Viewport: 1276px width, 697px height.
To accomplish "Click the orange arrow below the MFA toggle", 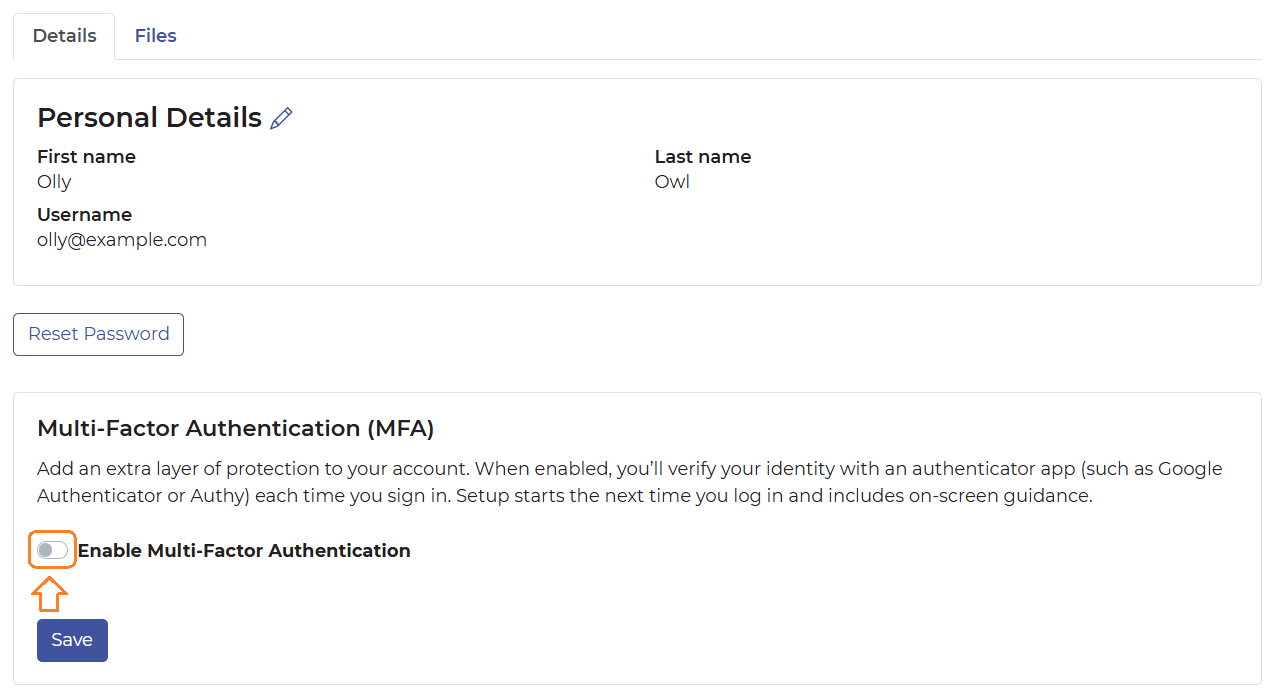I will (50, 594).
